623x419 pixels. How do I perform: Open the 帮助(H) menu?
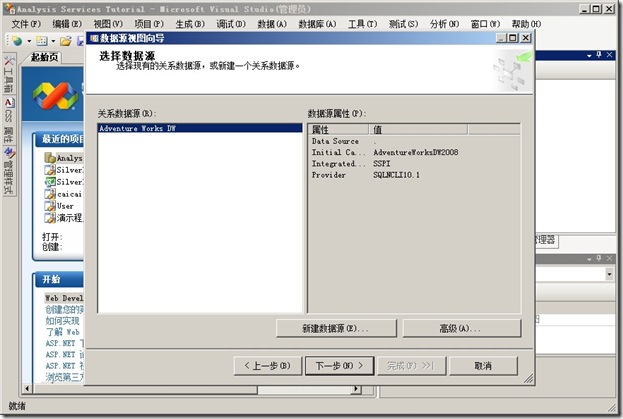coord(526,24)
